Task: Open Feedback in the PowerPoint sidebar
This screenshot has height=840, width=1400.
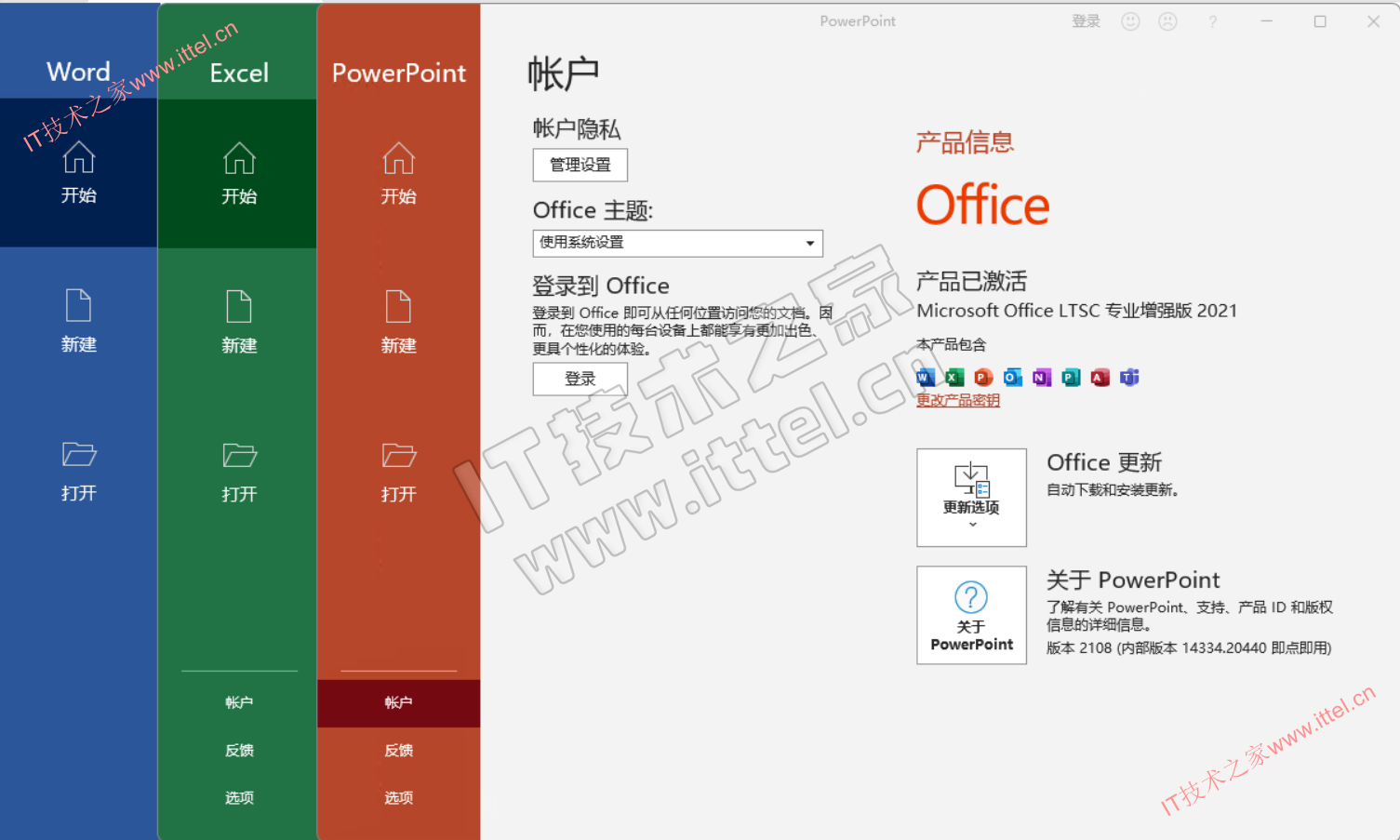Action: click(398, 750)
